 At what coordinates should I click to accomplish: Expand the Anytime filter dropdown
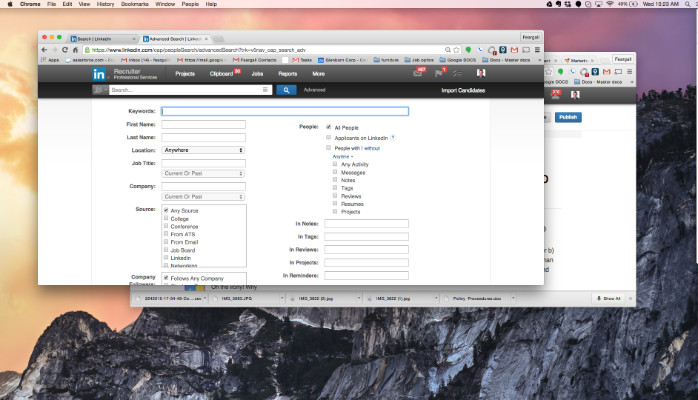[343, 157]
